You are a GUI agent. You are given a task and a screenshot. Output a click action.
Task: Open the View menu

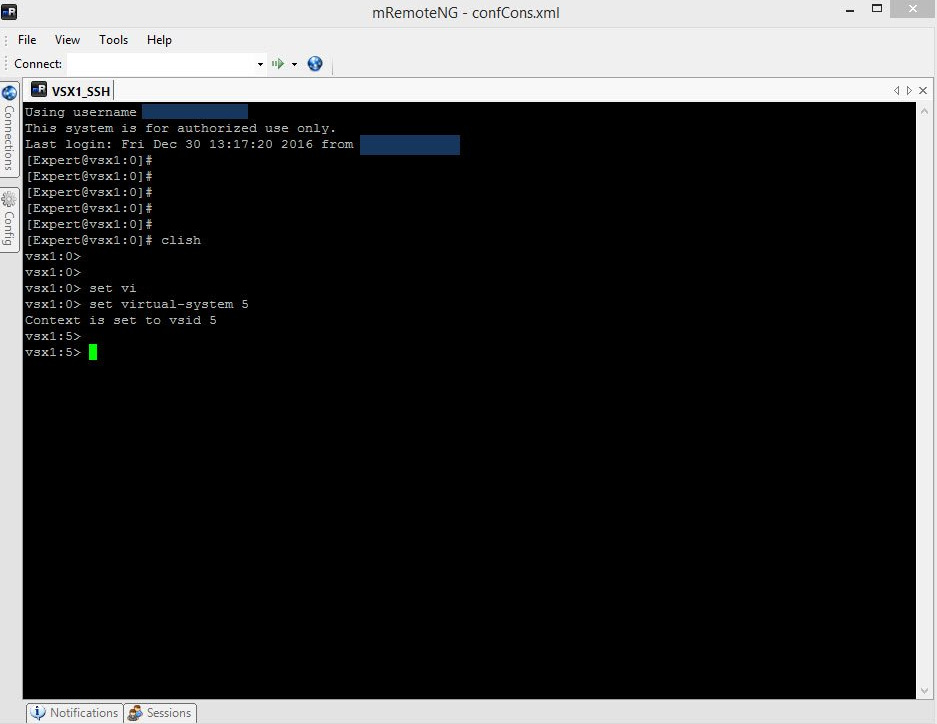[x=67, y=40]
